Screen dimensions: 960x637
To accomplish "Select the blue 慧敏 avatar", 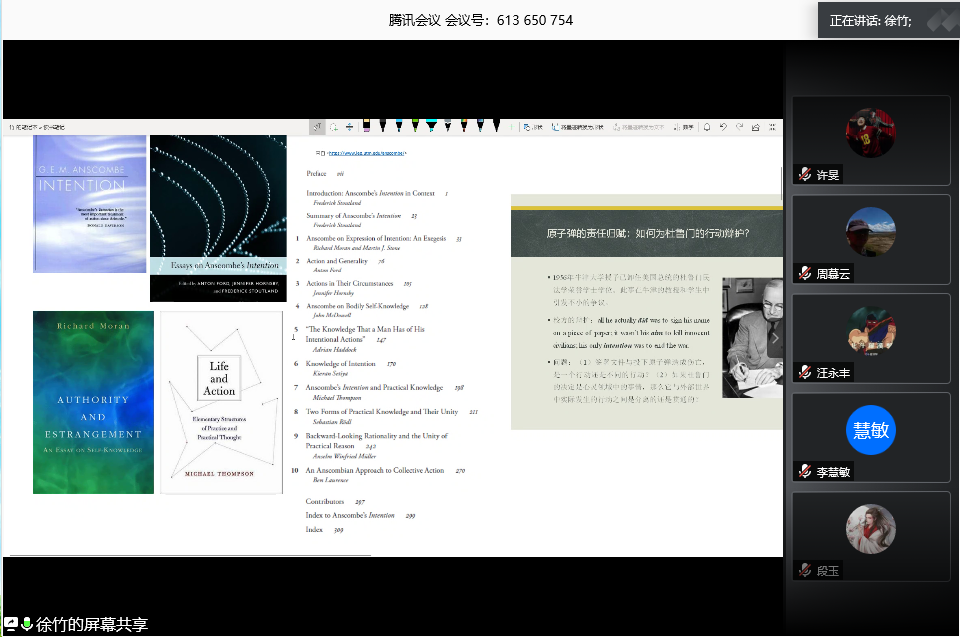I will pos(871,430).
